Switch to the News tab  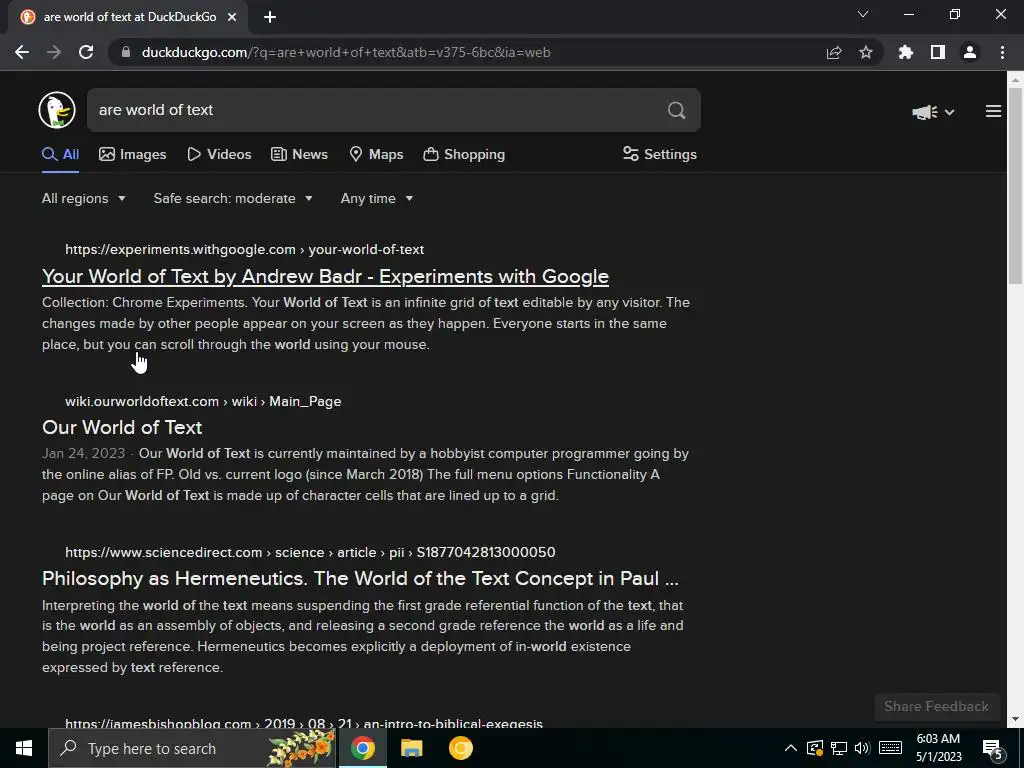299,155
